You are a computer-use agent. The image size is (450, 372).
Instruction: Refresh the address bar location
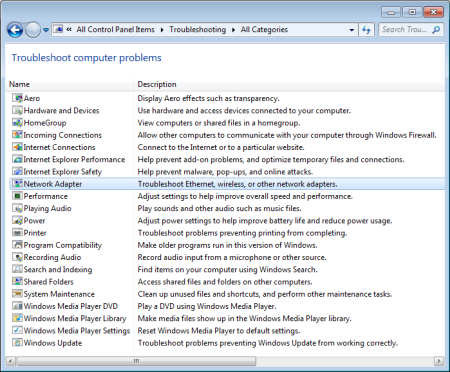[367, 30]
